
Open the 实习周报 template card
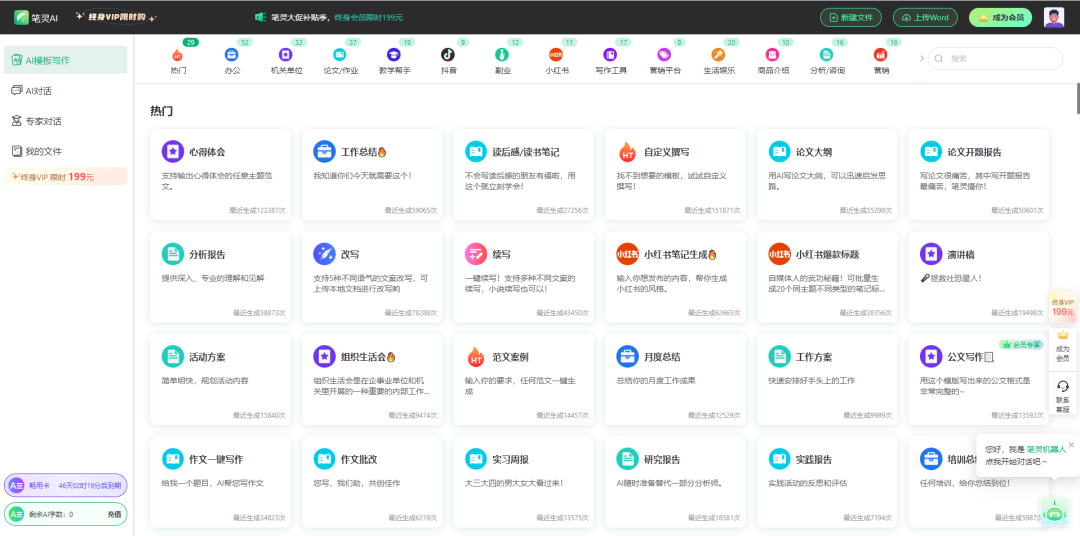pyautogui.click(x=523, y=482)
